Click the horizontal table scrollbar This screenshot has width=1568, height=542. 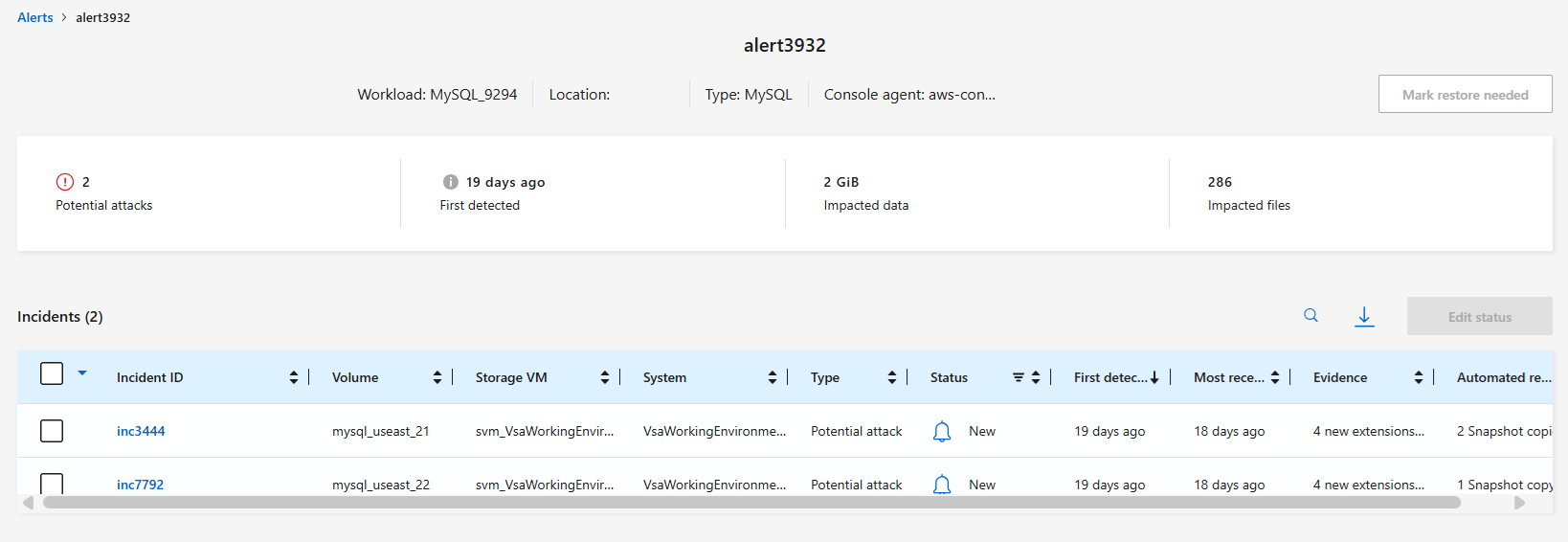point(751,503)
